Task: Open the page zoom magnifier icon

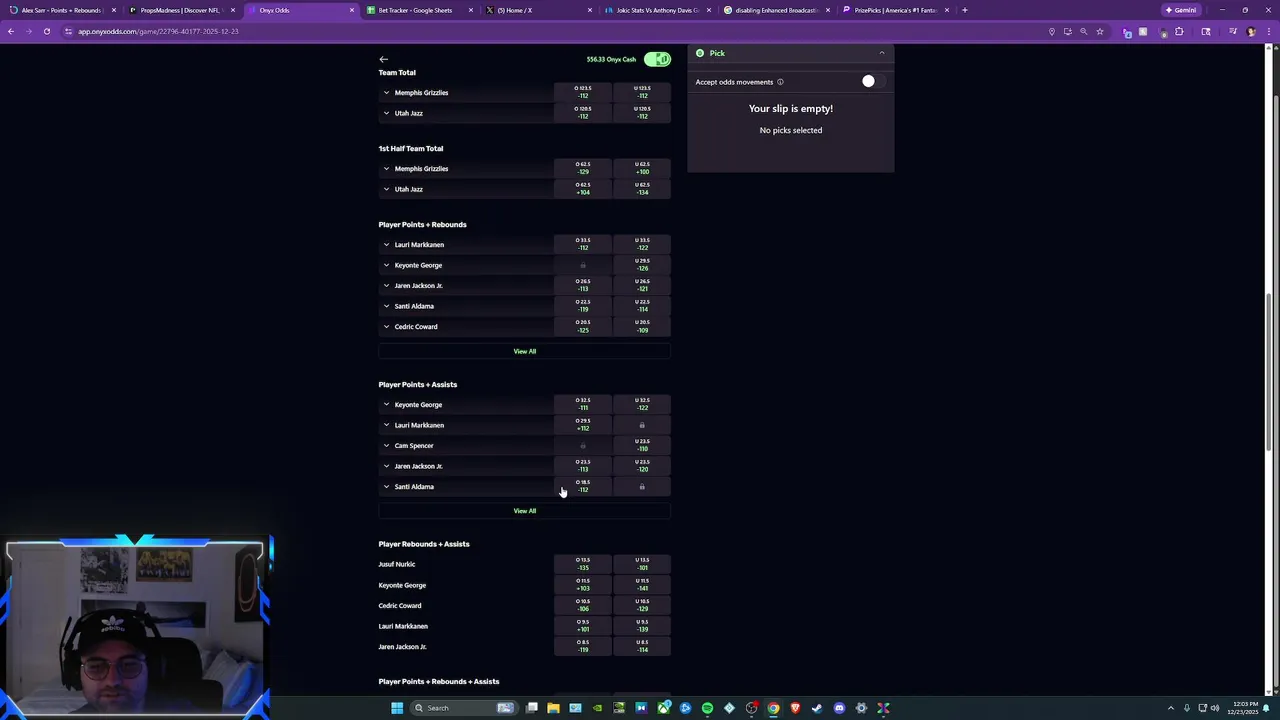Action: pyautogui.click(x=1083, y=31)
